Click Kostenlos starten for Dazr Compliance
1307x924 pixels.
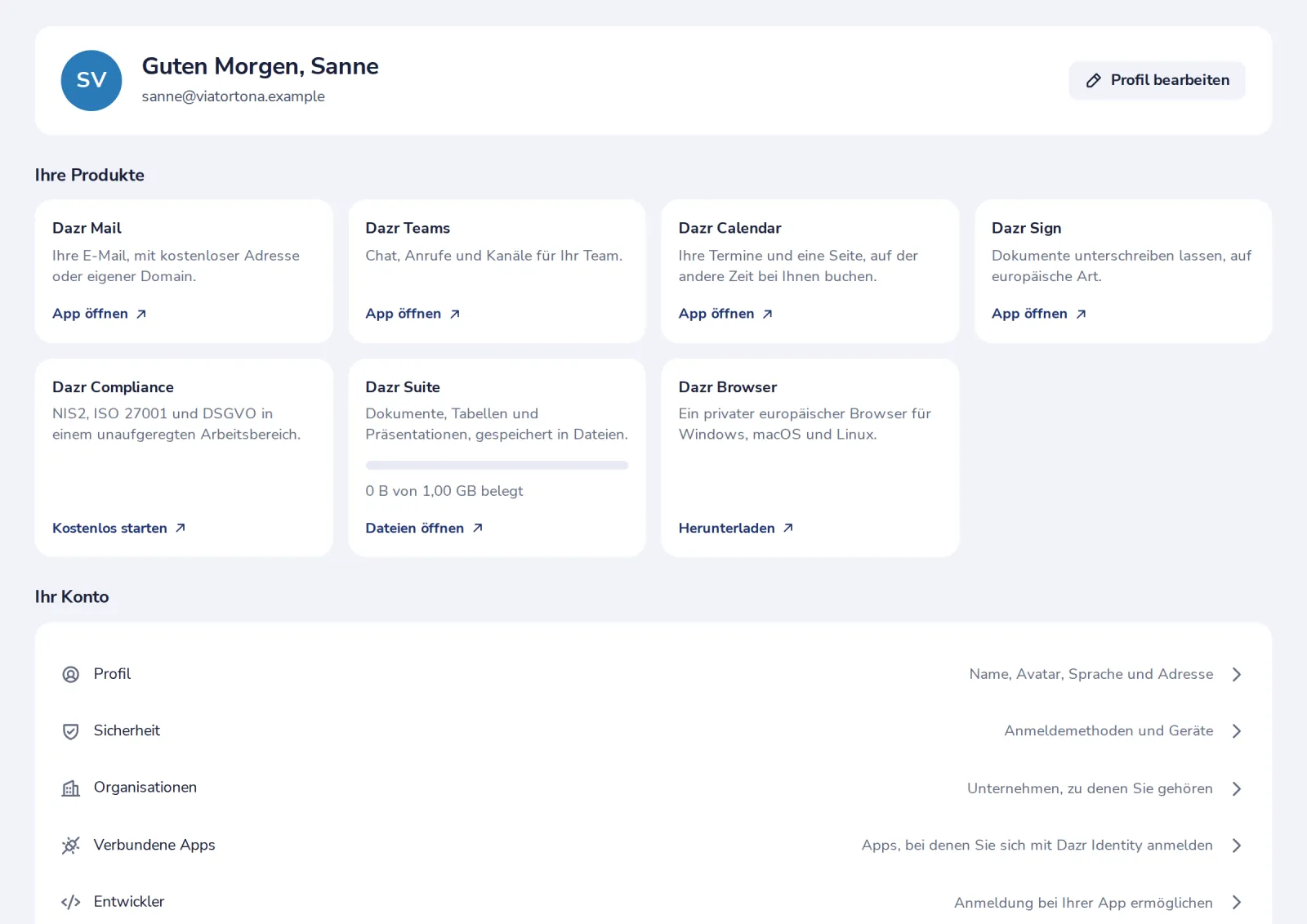point(119,528)
